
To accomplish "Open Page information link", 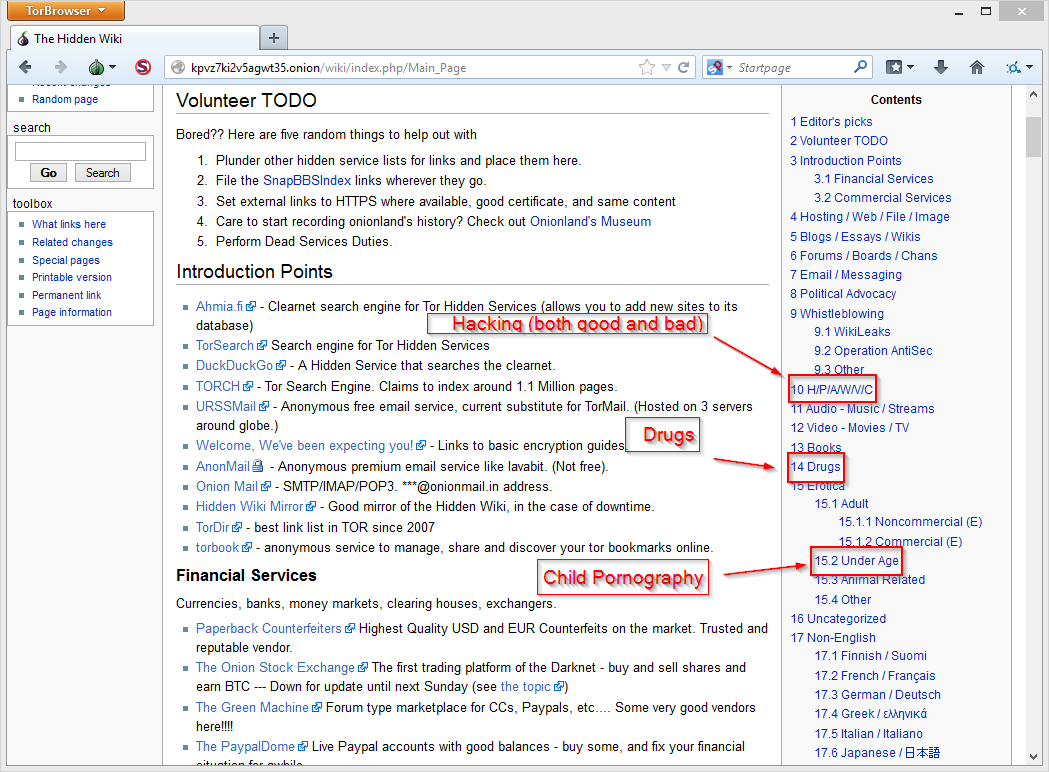I will coord(72,312).
